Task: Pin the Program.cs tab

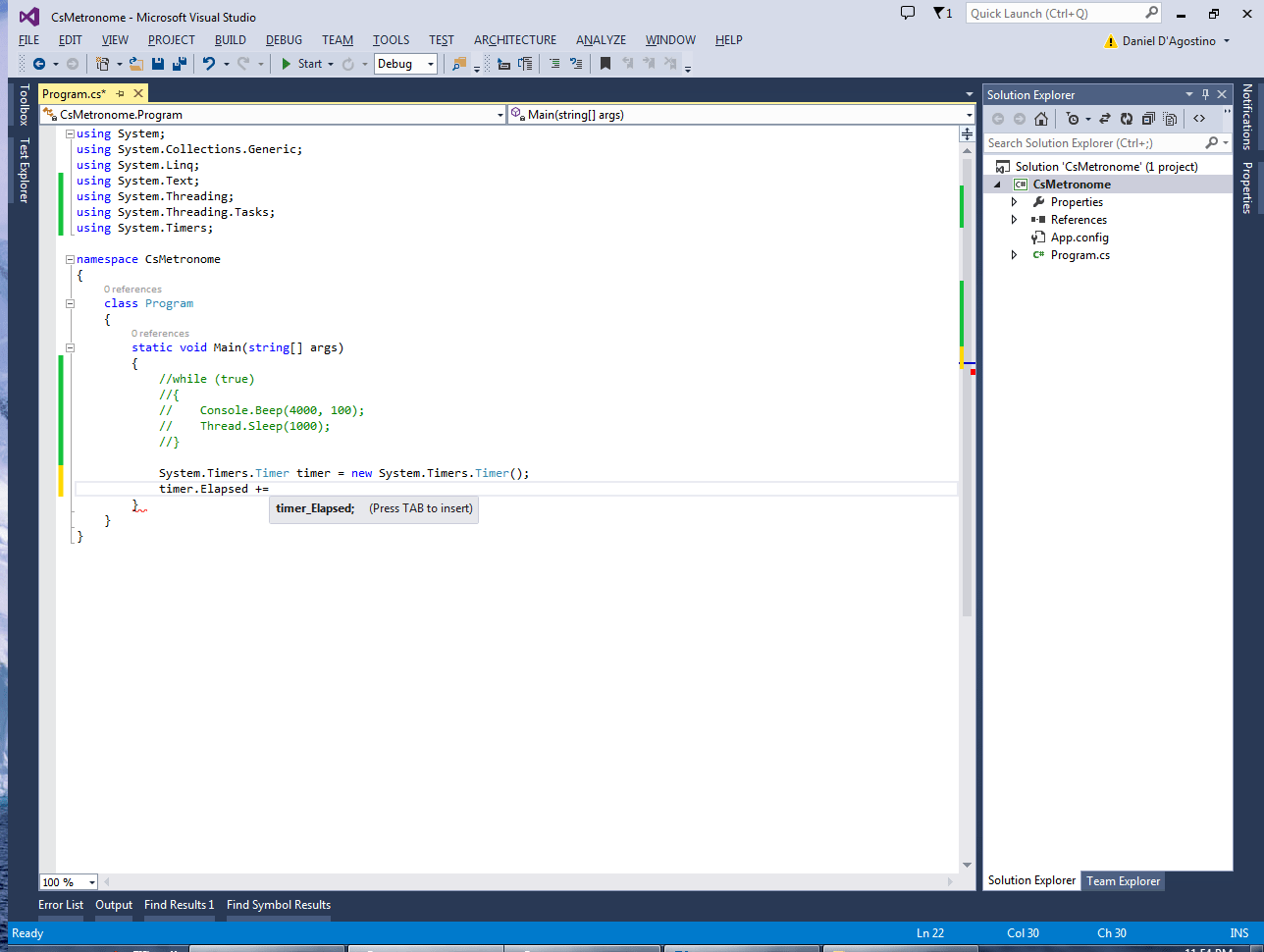Action: tap(121, 94)
